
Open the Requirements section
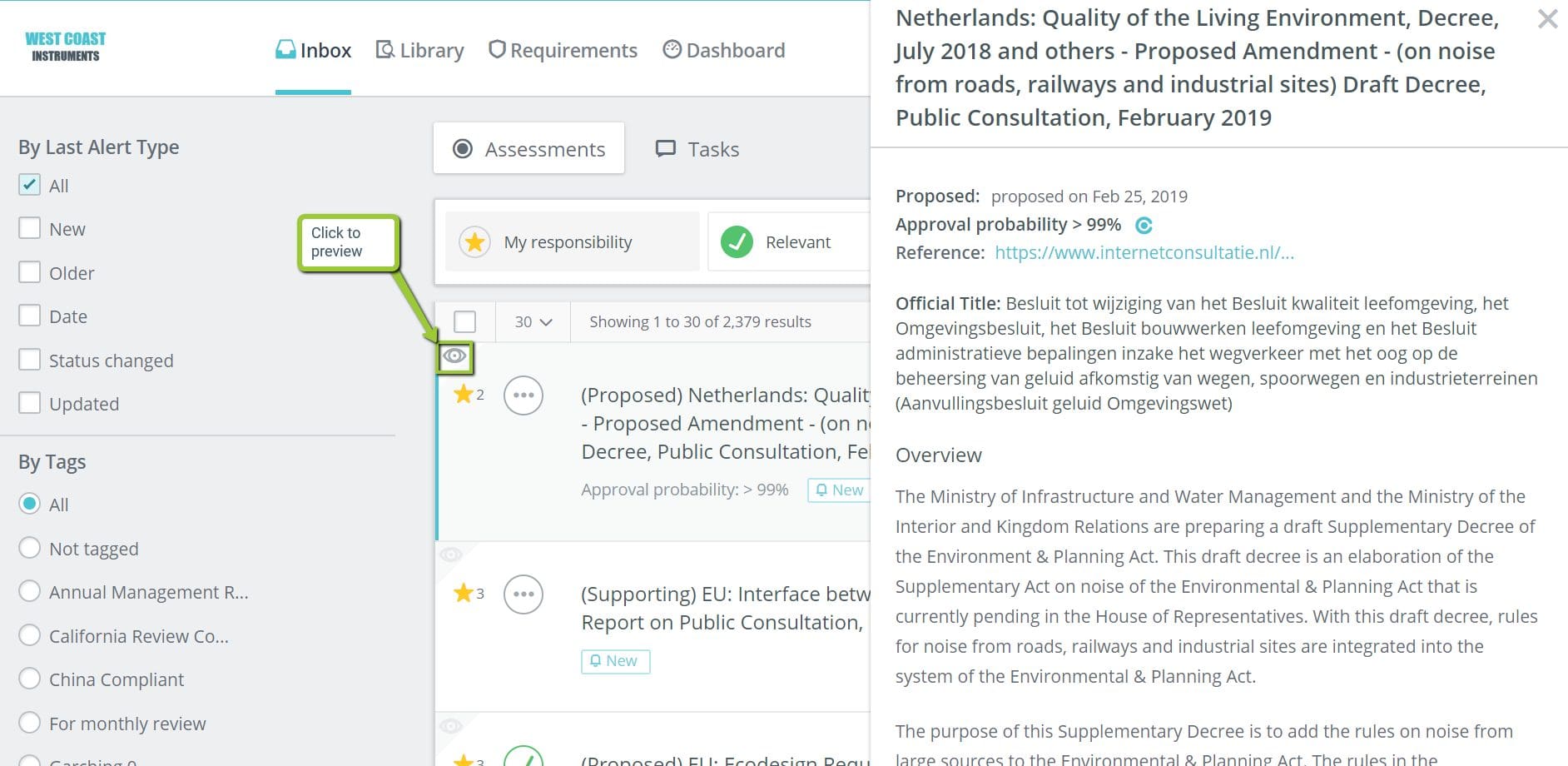coord(563,50)
